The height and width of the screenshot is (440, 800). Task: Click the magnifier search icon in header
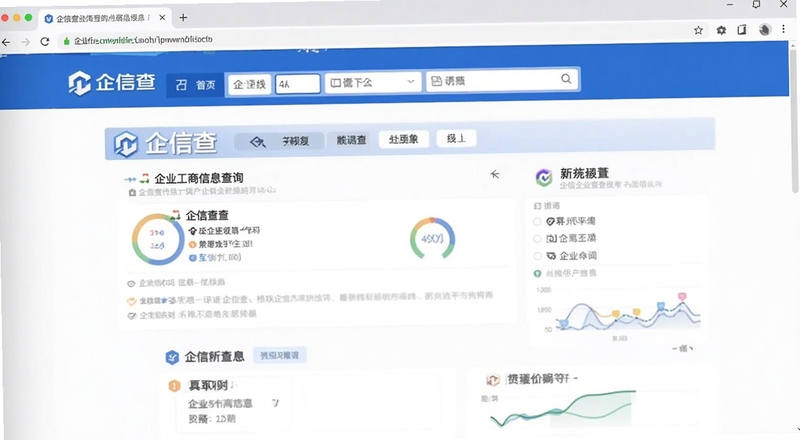point(566,79)
